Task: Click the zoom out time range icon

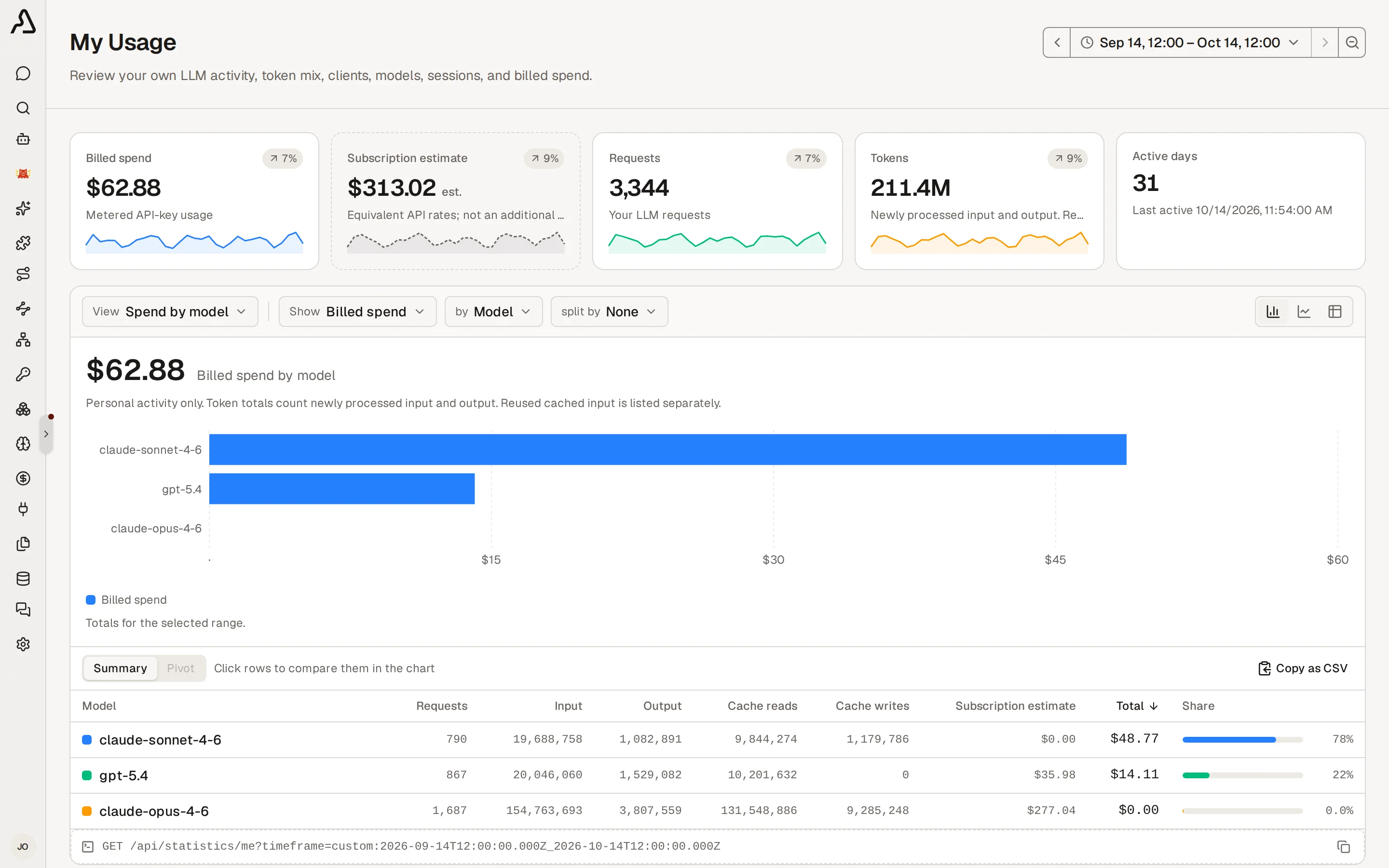Action: click(1352, 42)
